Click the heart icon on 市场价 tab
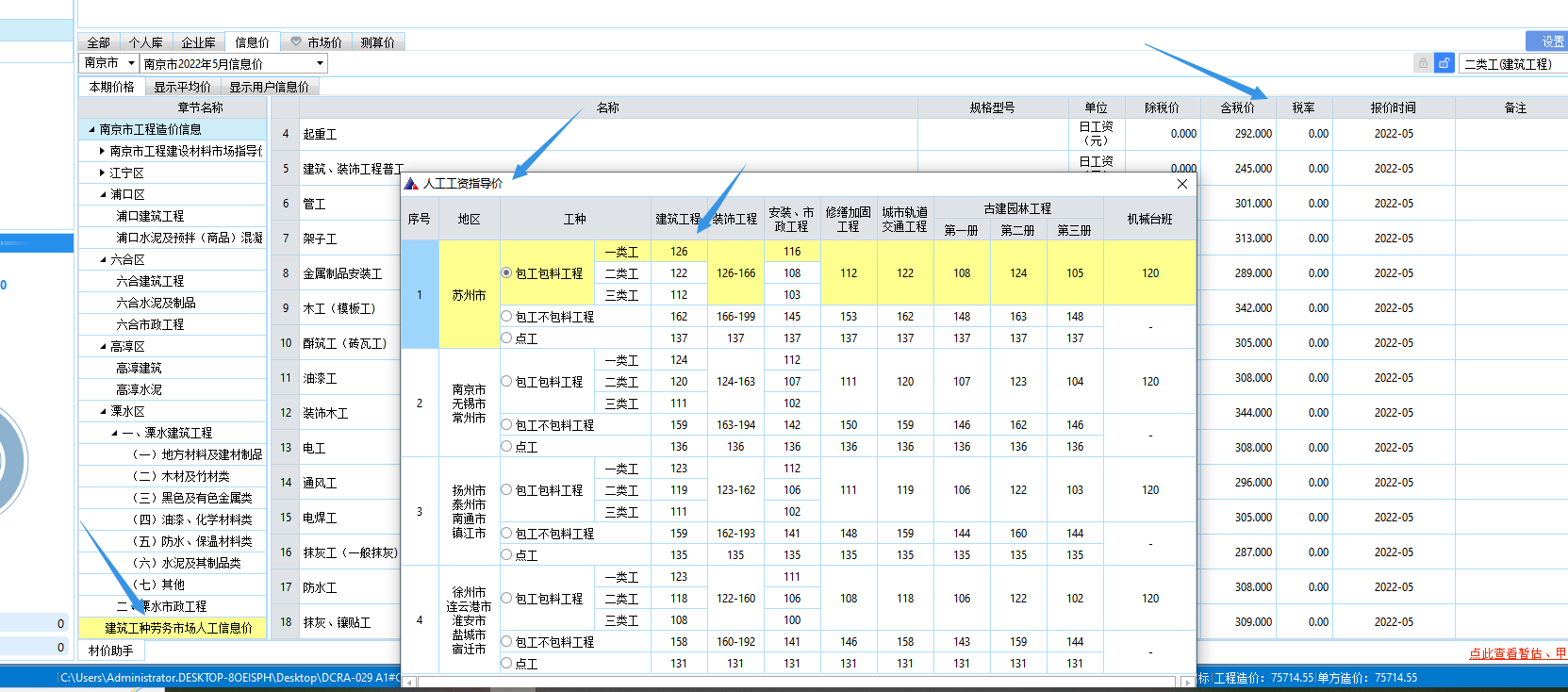 click(296, 41)
